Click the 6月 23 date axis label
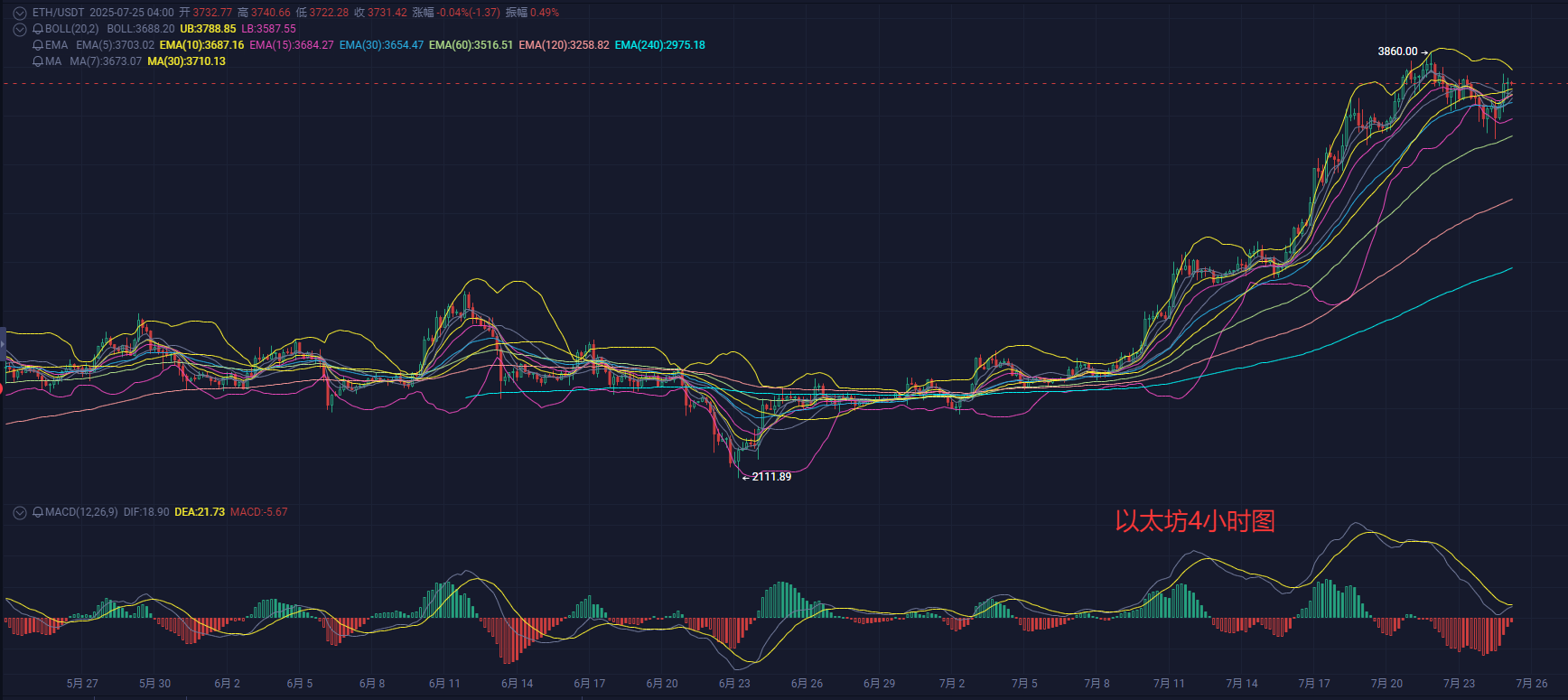This screenshot has height=700, width=1568. click(734, 684)
